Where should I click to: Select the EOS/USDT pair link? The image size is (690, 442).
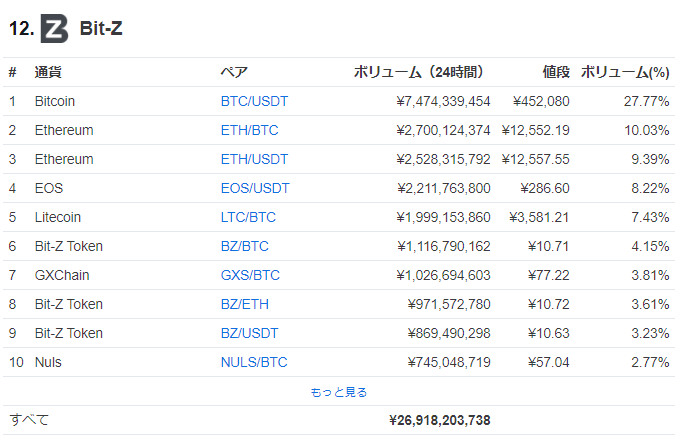pyautogui.click(x=254, y=188)
